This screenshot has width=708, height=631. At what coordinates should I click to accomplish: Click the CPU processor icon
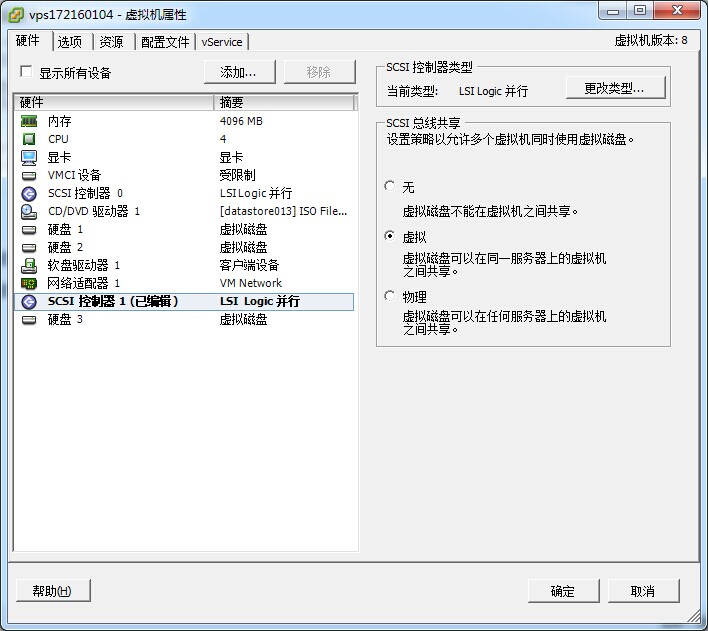[x=29, y=139]
